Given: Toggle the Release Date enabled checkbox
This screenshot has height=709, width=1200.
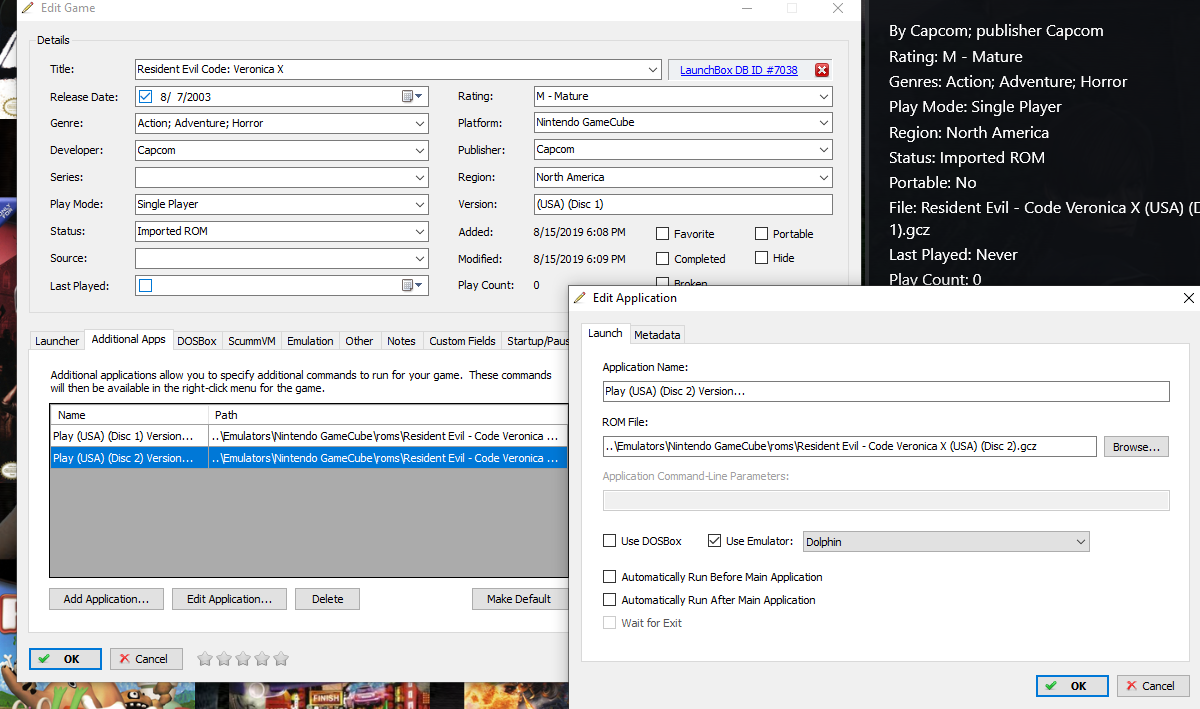Looking at the screenshot, I should click(146, 97).
